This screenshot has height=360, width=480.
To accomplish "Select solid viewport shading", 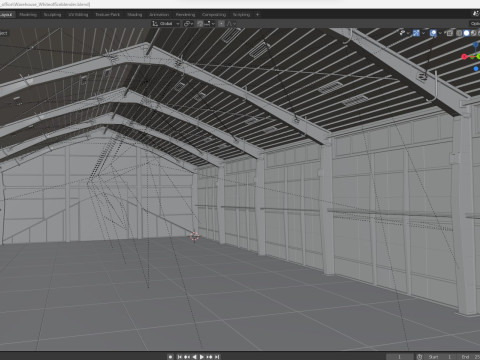I will coord(466,33).
